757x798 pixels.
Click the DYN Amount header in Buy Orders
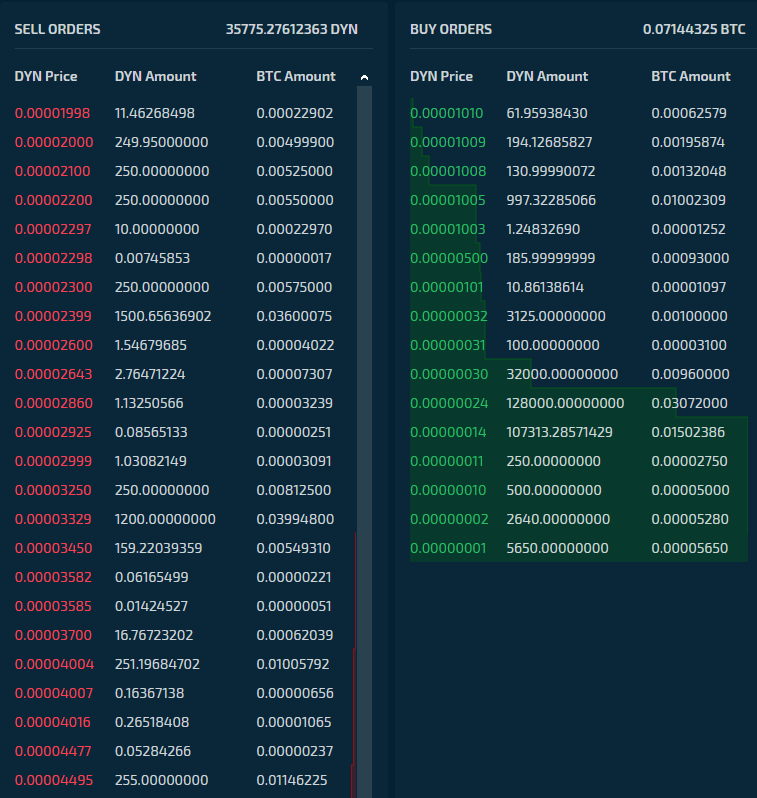point(547,76)
